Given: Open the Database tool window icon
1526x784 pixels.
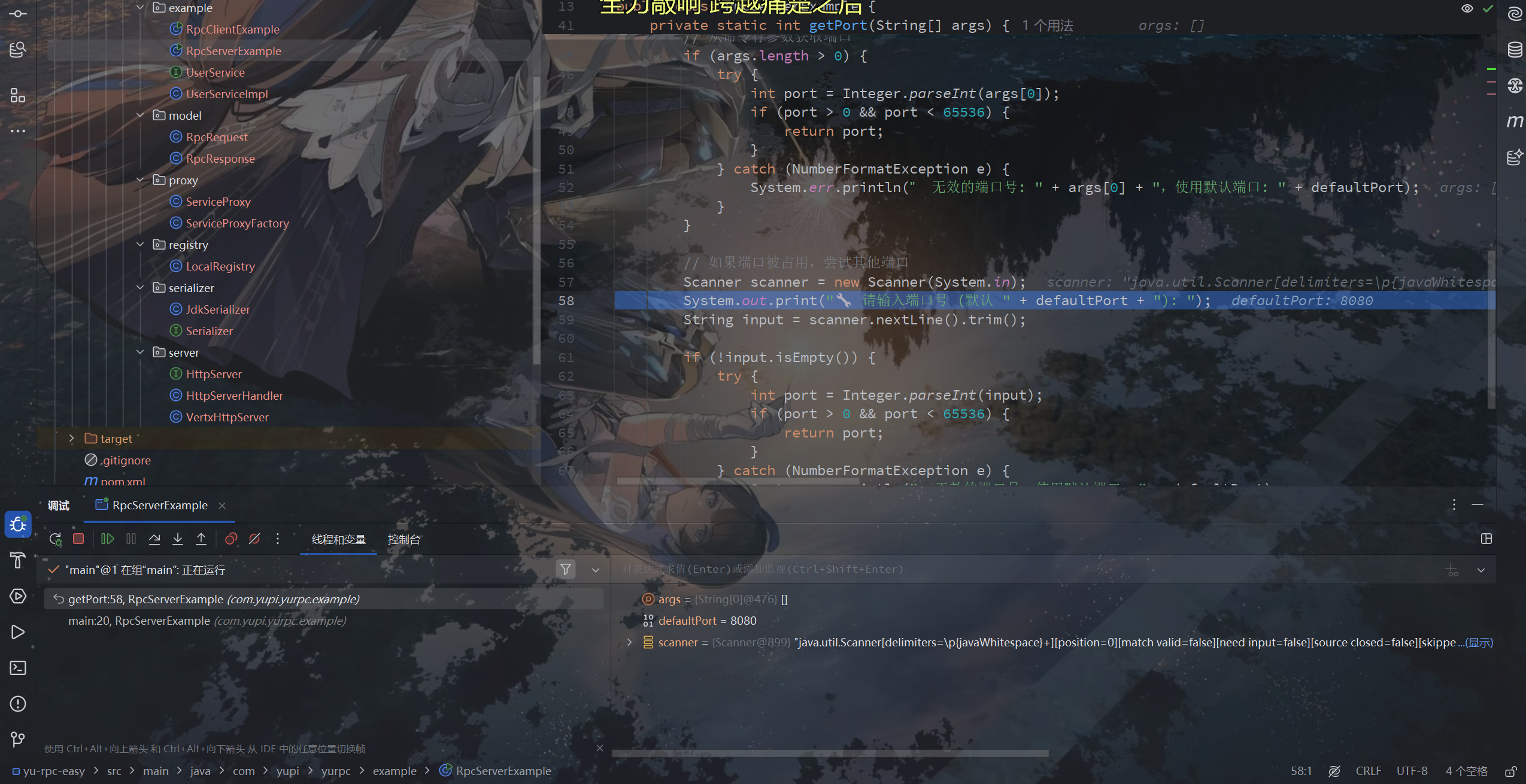Looking at the screenshot, I should pyautogui.click(x=1515, y=50).
